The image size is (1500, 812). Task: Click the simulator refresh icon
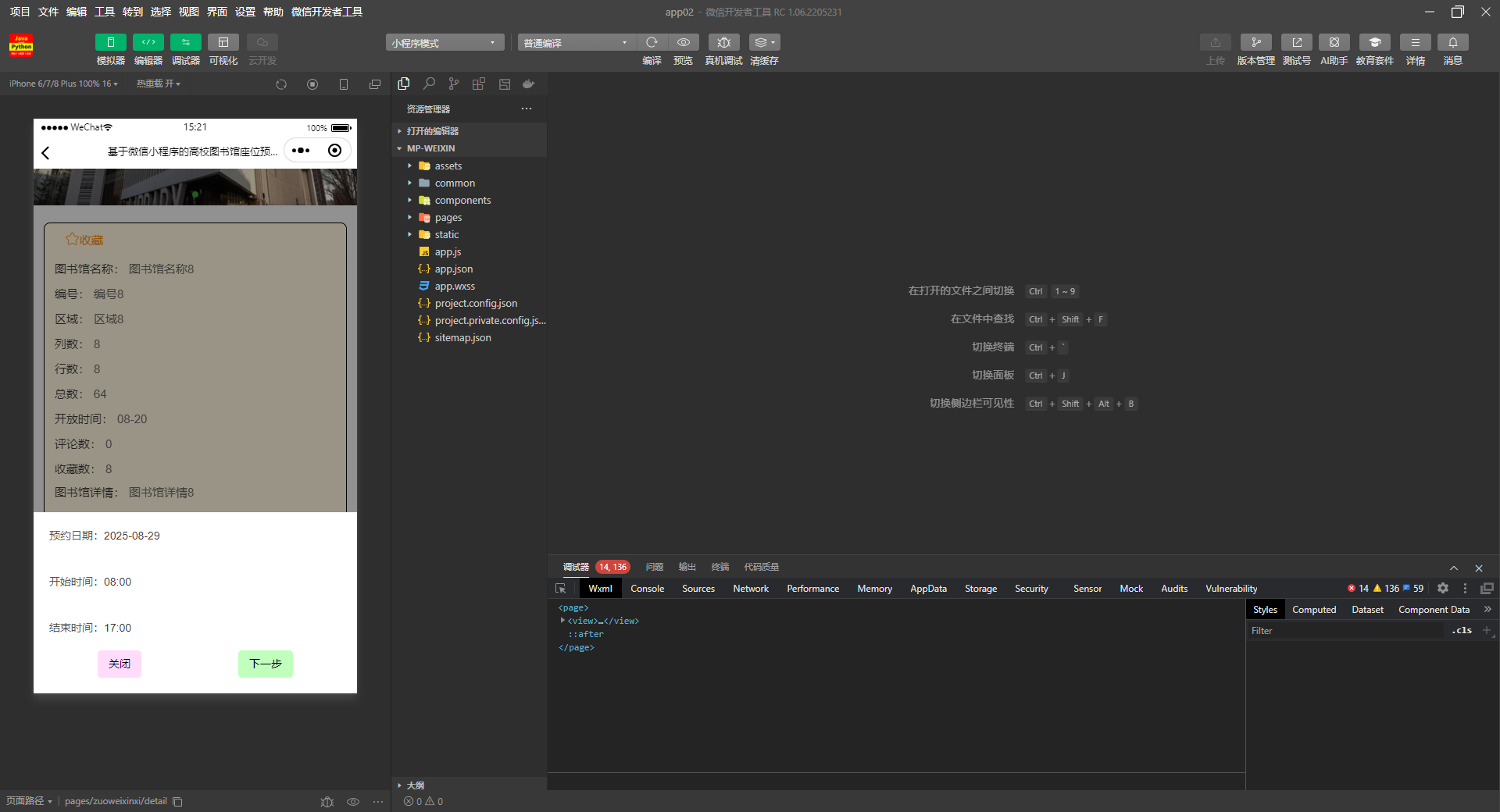pyautogui.click(x=281, y=84)
